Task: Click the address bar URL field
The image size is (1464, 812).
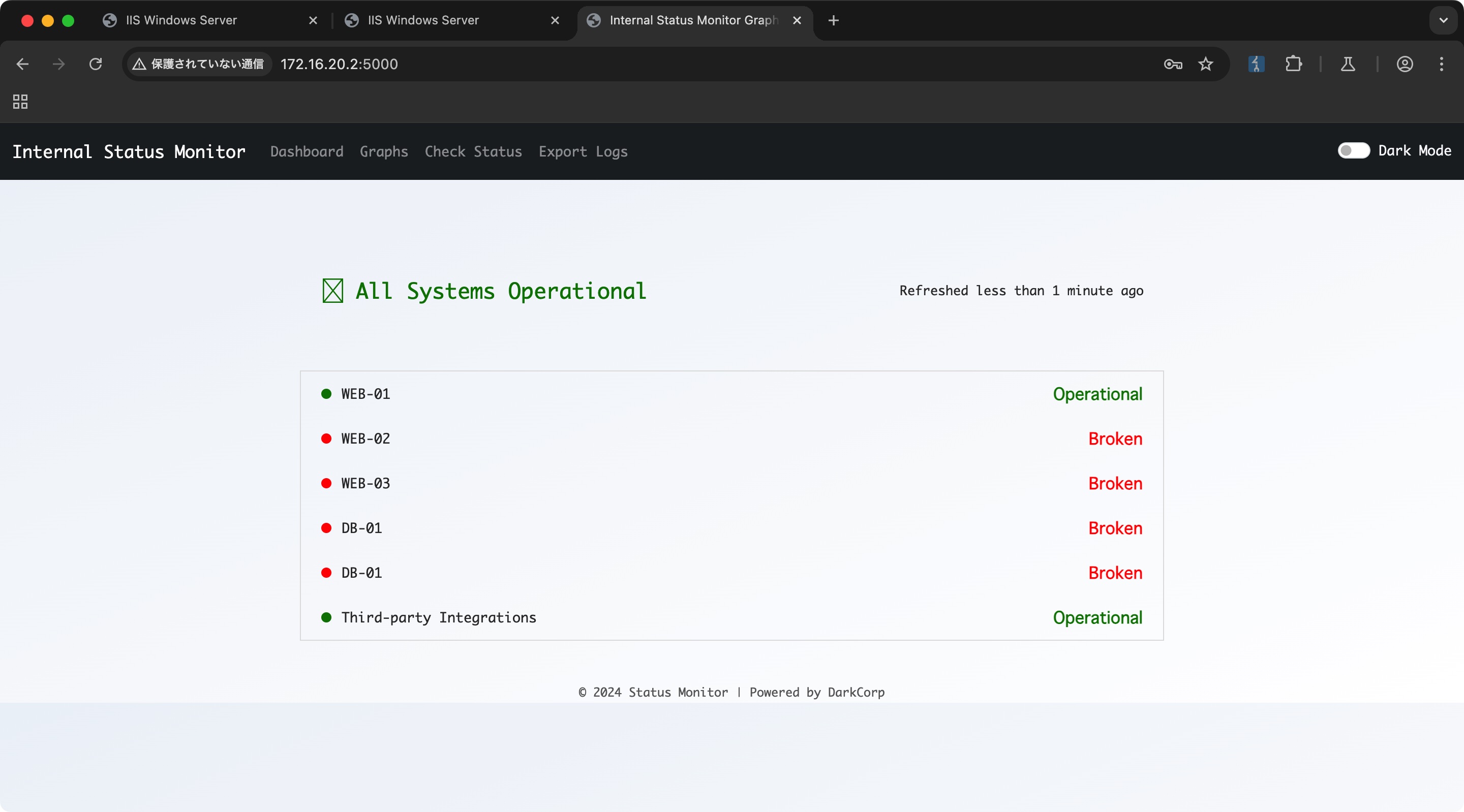Action: click(682, 64)
